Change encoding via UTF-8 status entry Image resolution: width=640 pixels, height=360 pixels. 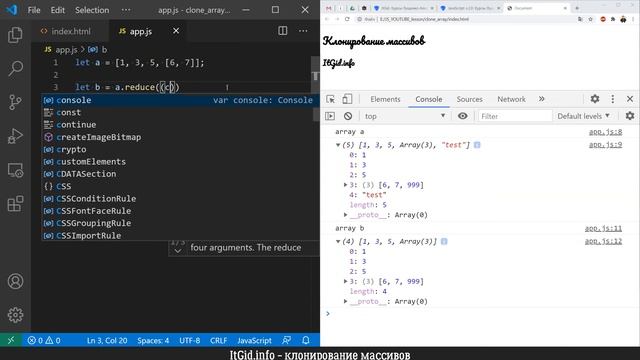[189, 340]
